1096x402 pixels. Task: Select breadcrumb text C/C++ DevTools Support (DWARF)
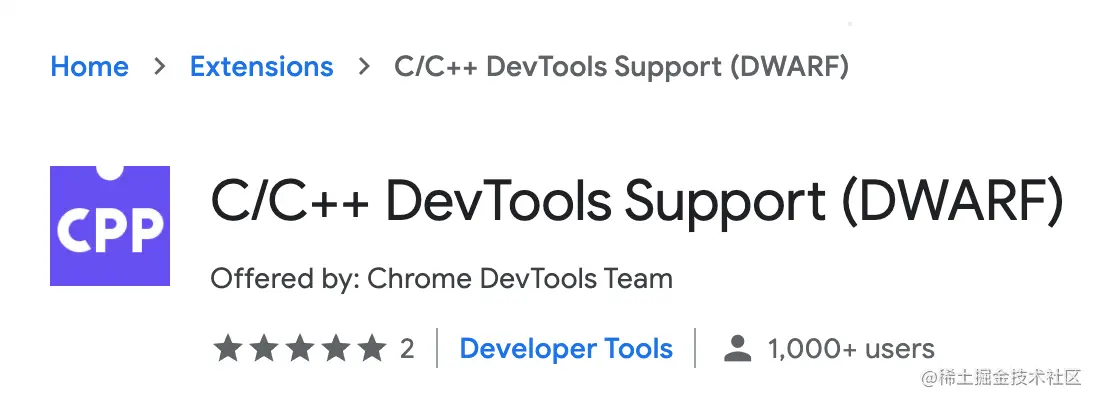pyautogui.click(x=621, y=67)
